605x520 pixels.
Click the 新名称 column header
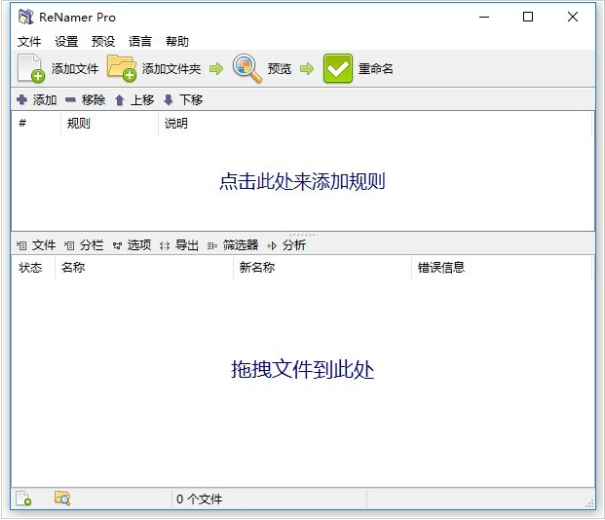[257, 267]
